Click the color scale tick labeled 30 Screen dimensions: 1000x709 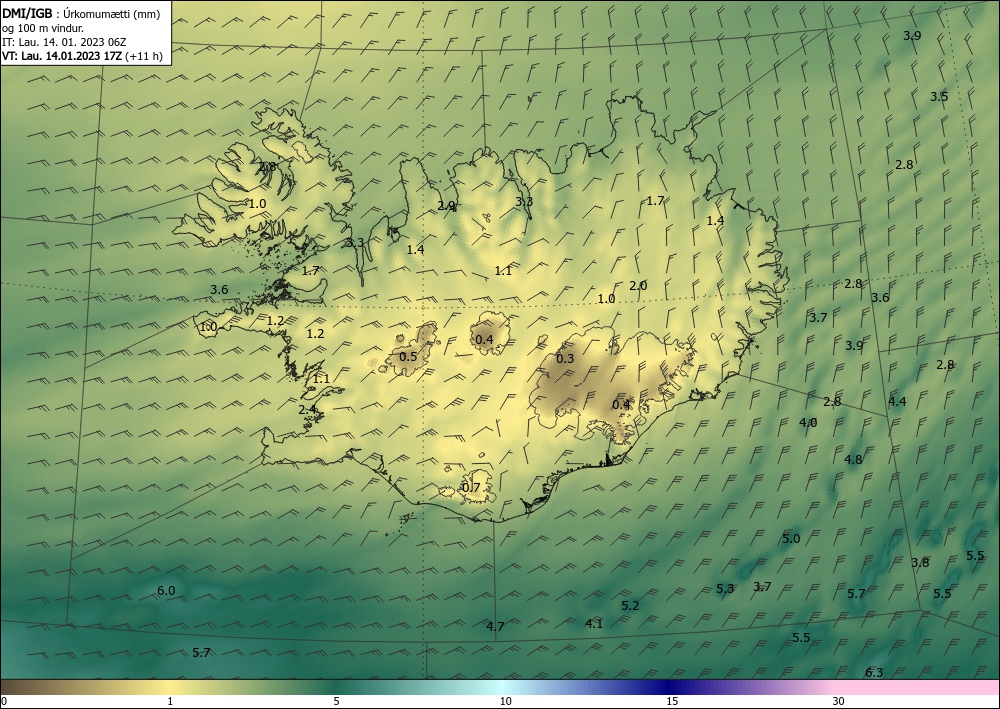pos(839,701)
